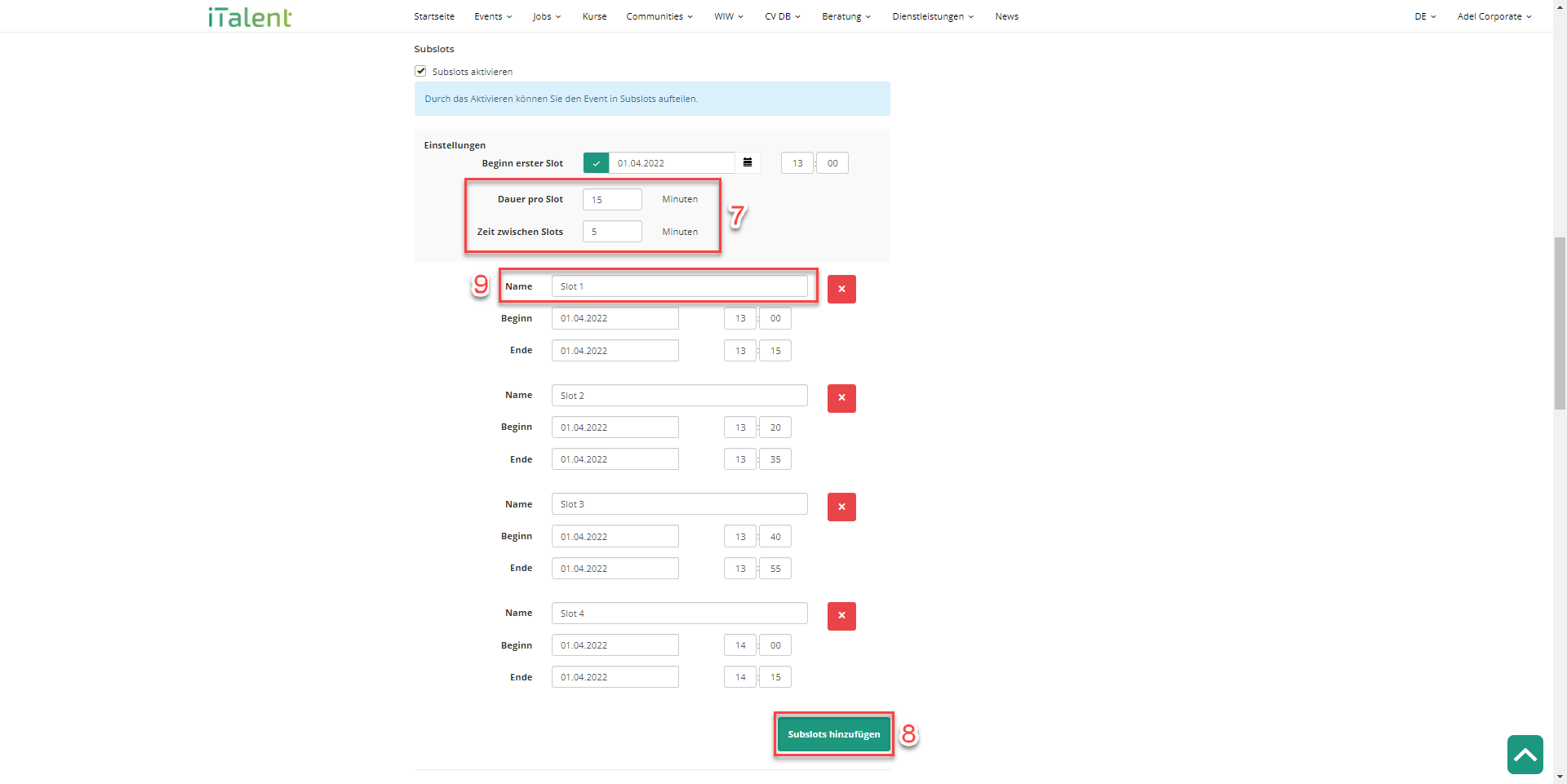Remove Slot 2 using its red X button
This screenshot has height=784, width=1567.
pos(841,398)
